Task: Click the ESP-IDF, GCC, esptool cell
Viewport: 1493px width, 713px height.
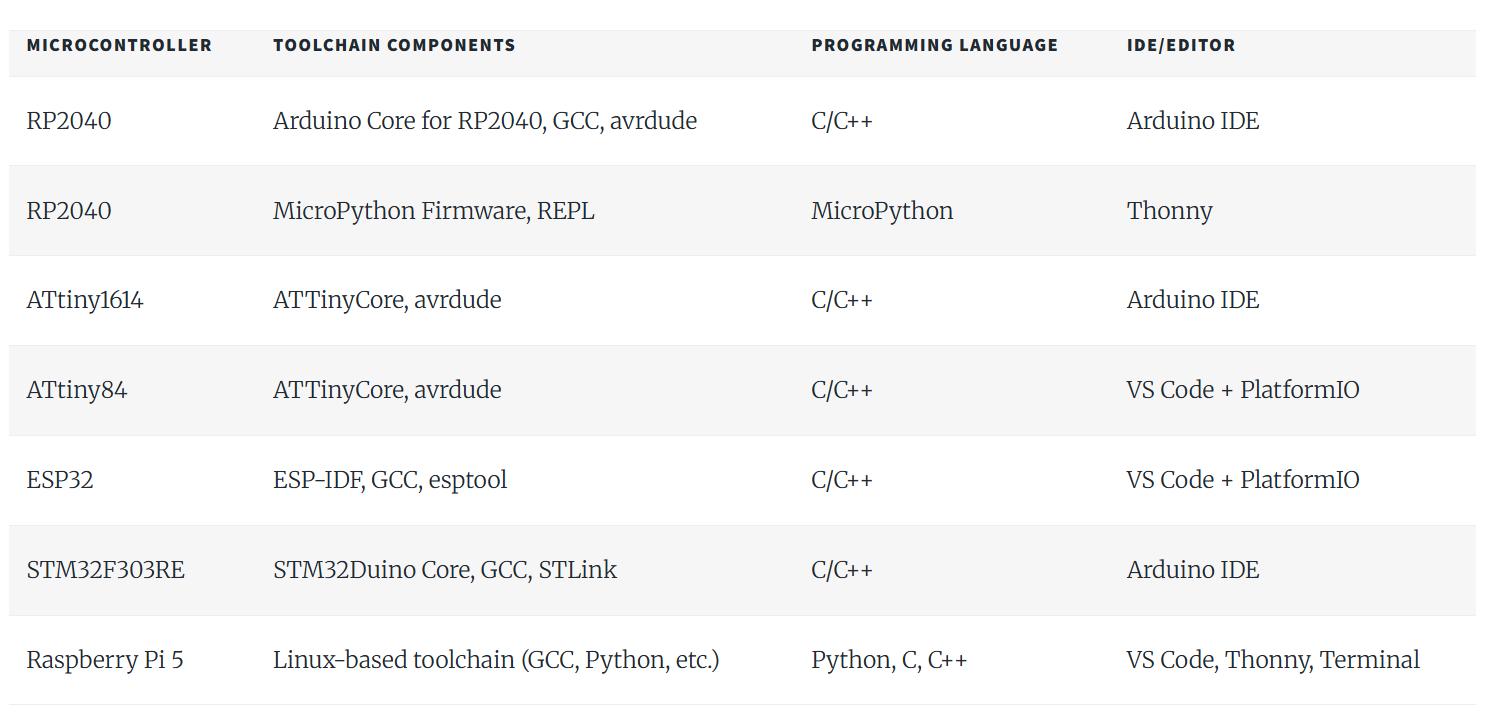Action: 390,480
